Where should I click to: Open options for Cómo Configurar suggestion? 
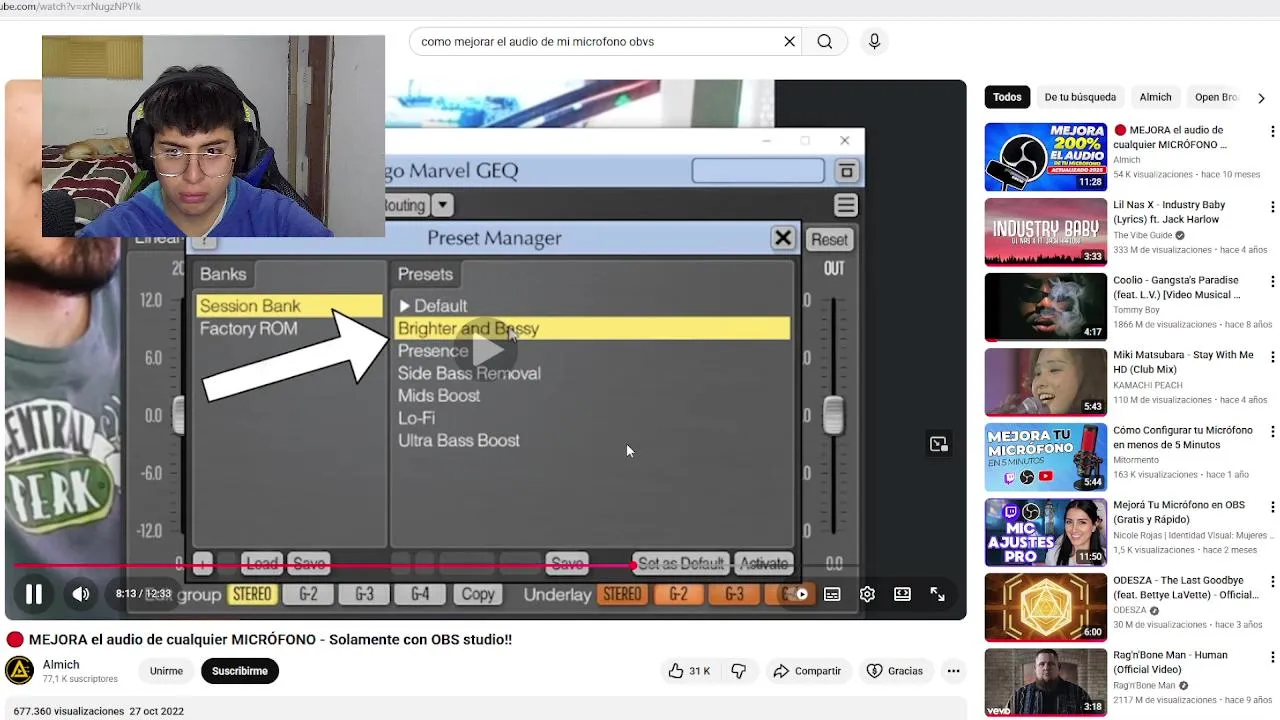tap(1272, 432)
